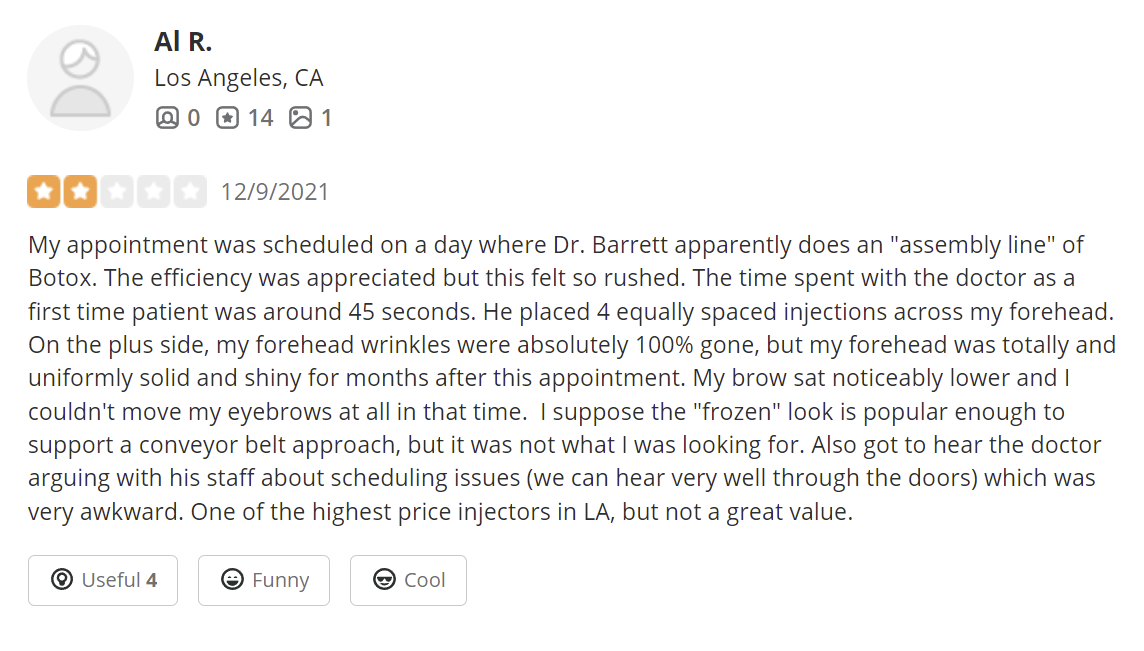The width and height of the screenshot is (1144, 651).
Task: Click the Useful vote count number 4
Action: (x=151, y=580)
